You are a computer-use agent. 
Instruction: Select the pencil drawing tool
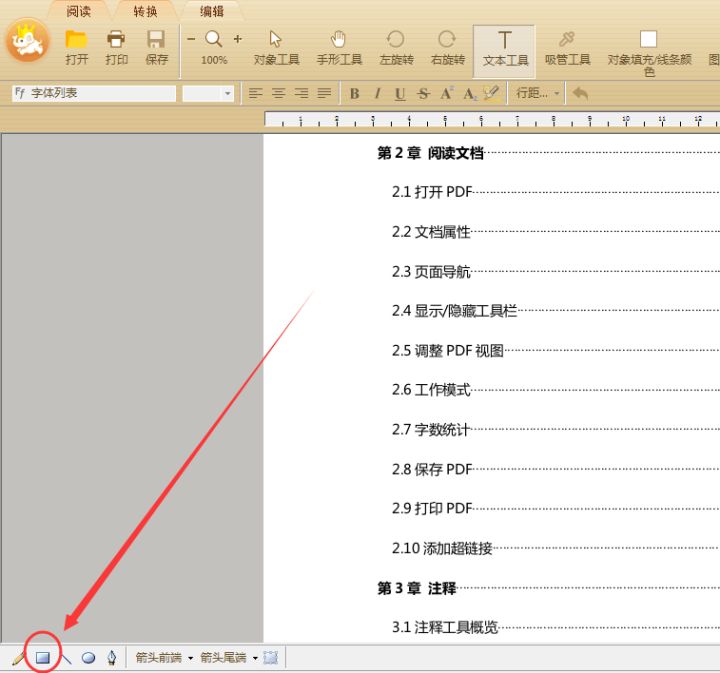coord(18,658)
